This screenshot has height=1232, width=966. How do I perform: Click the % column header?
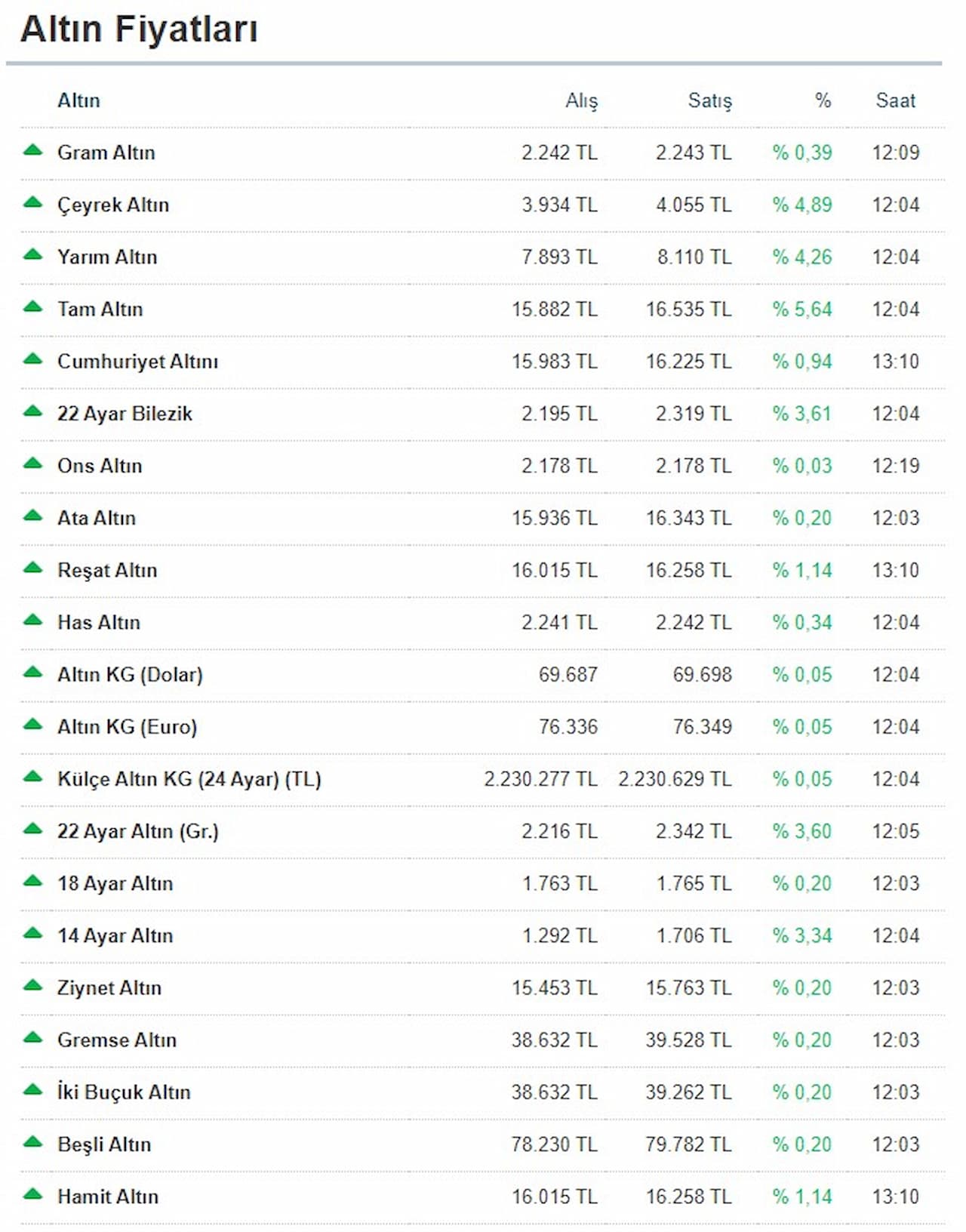click(823, 100)
